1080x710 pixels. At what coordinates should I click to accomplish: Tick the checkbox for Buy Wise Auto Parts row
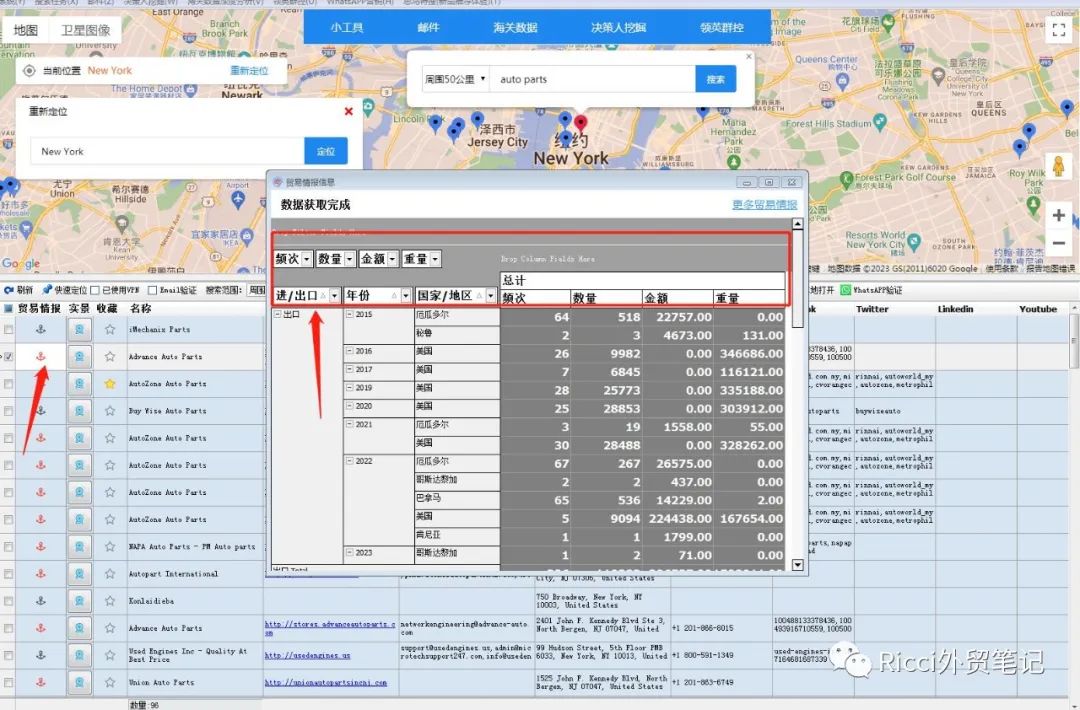click(7, 410)
